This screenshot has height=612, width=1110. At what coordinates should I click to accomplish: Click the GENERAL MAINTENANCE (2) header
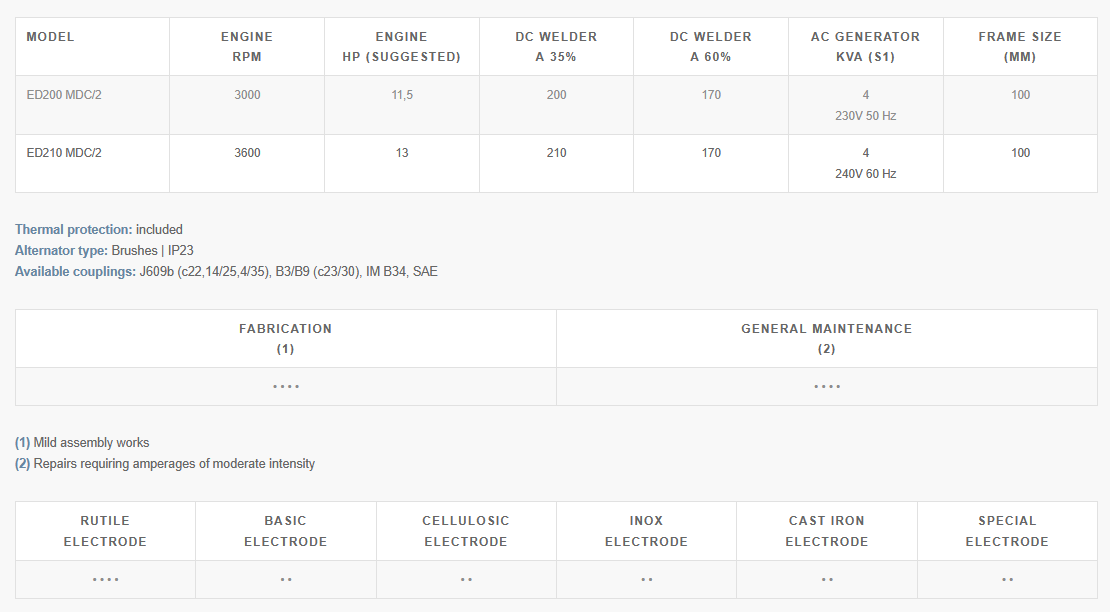826,339
